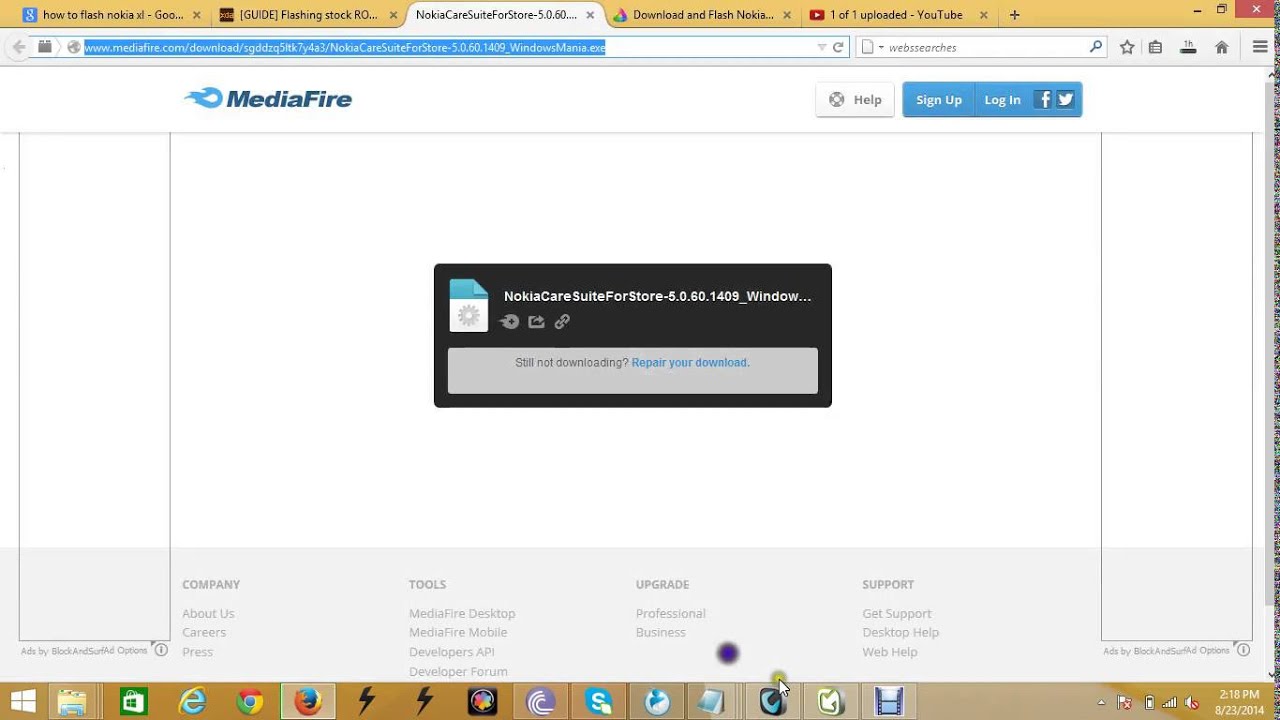Log in with the Twitter icon
The image size is (1280, 720).
click(1065, 99)
